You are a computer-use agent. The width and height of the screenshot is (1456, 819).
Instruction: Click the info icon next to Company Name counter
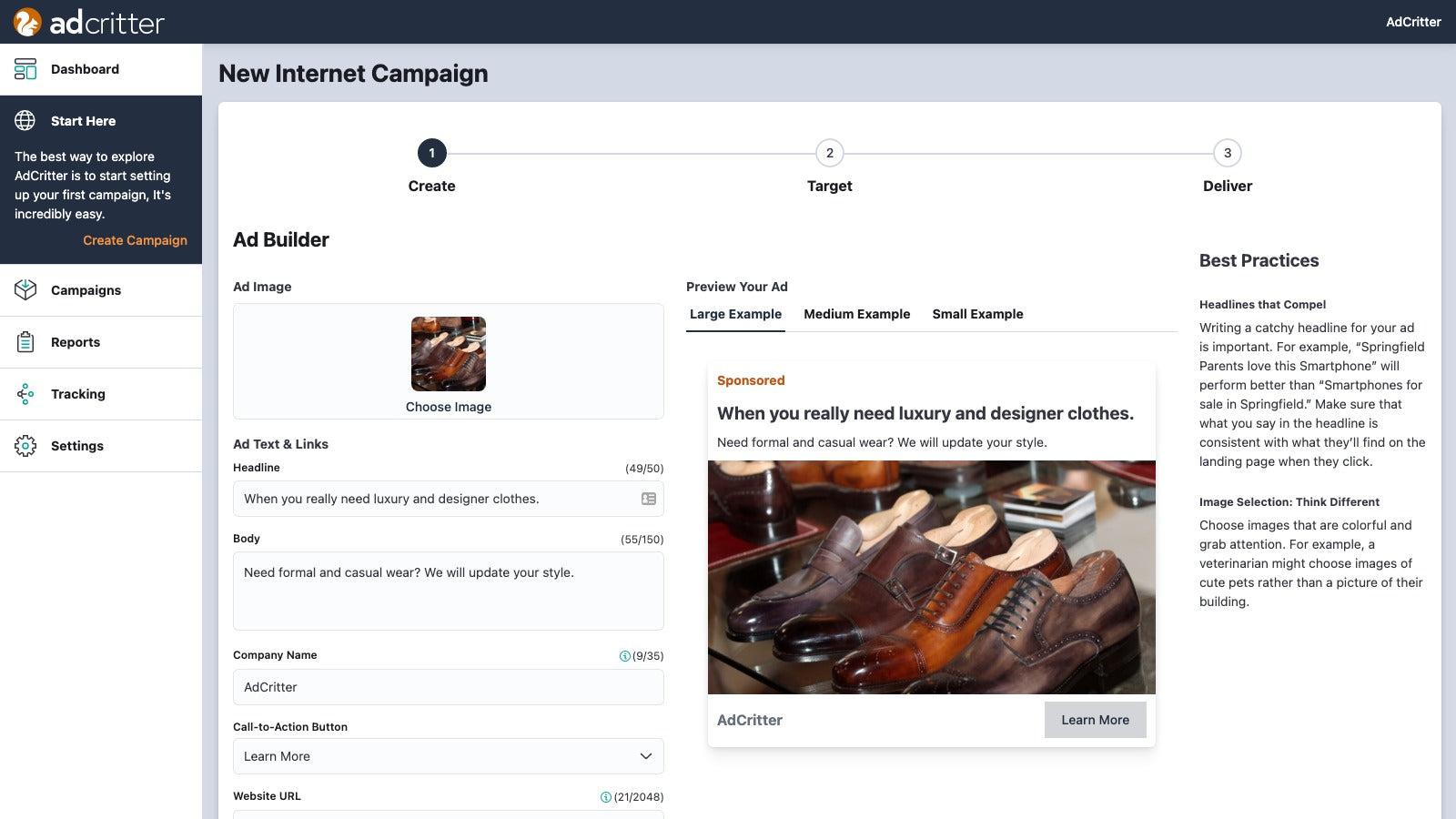[x=624, y=654]
